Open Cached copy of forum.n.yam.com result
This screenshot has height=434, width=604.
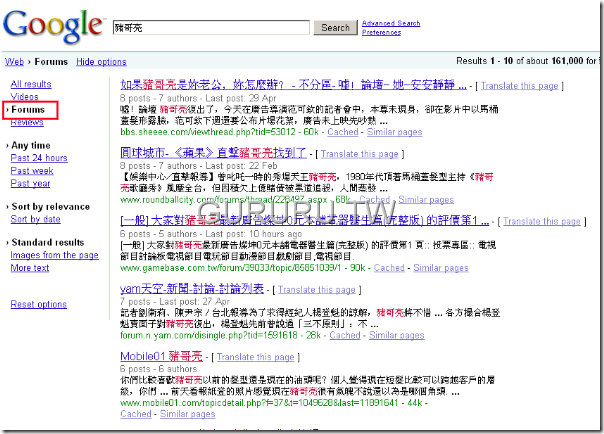[x=345, y=335]
